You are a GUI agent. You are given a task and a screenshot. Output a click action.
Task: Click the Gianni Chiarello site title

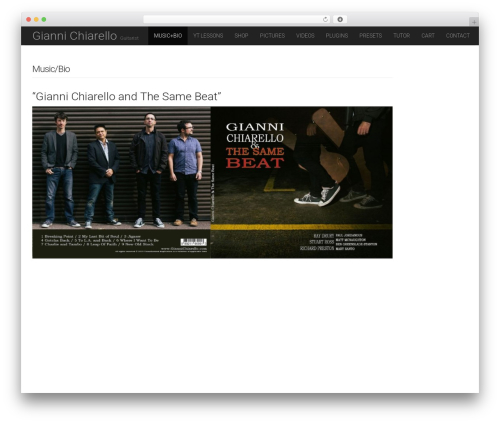[74, 36]
